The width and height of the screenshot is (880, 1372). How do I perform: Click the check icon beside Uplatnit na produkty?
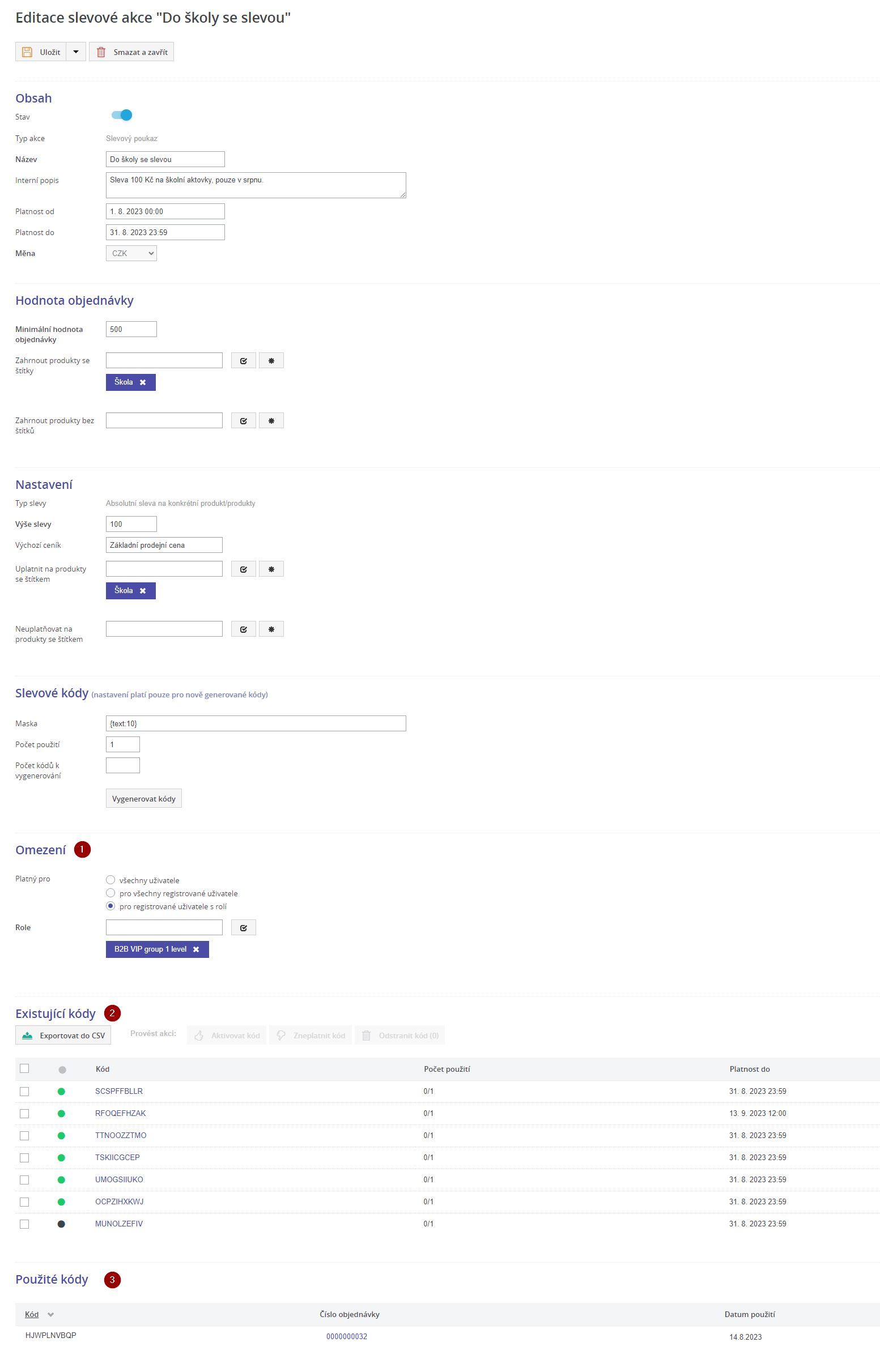click(x=244, y=569)
